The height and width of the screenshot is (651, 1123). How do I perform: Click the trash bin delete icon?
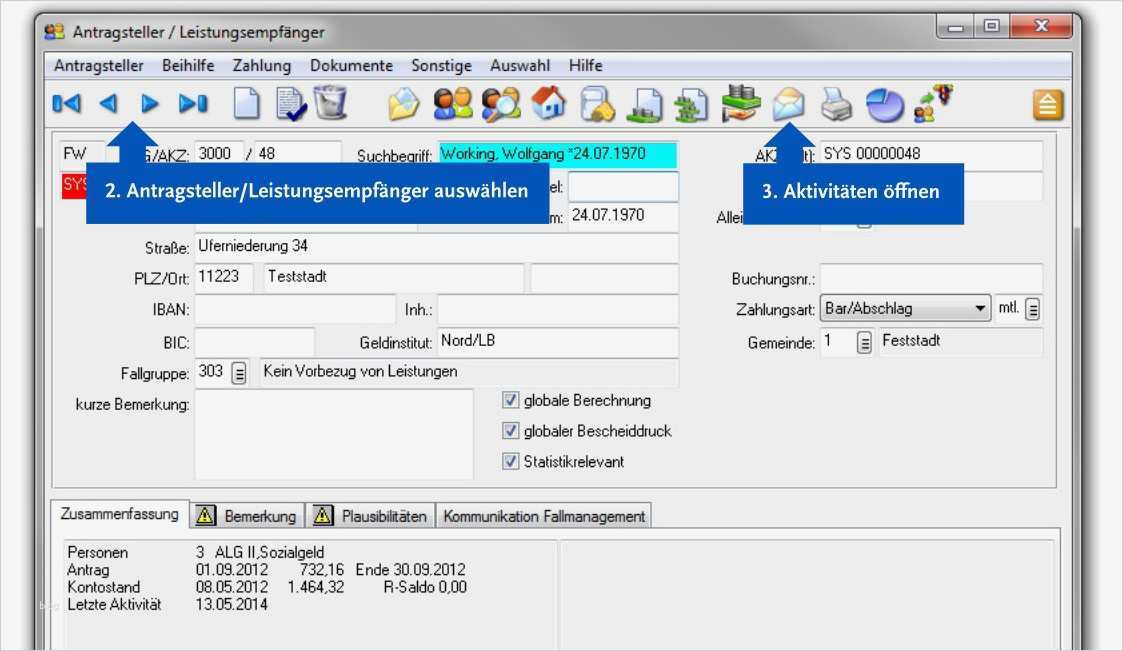pyautogui.click(x=331, y=102)
